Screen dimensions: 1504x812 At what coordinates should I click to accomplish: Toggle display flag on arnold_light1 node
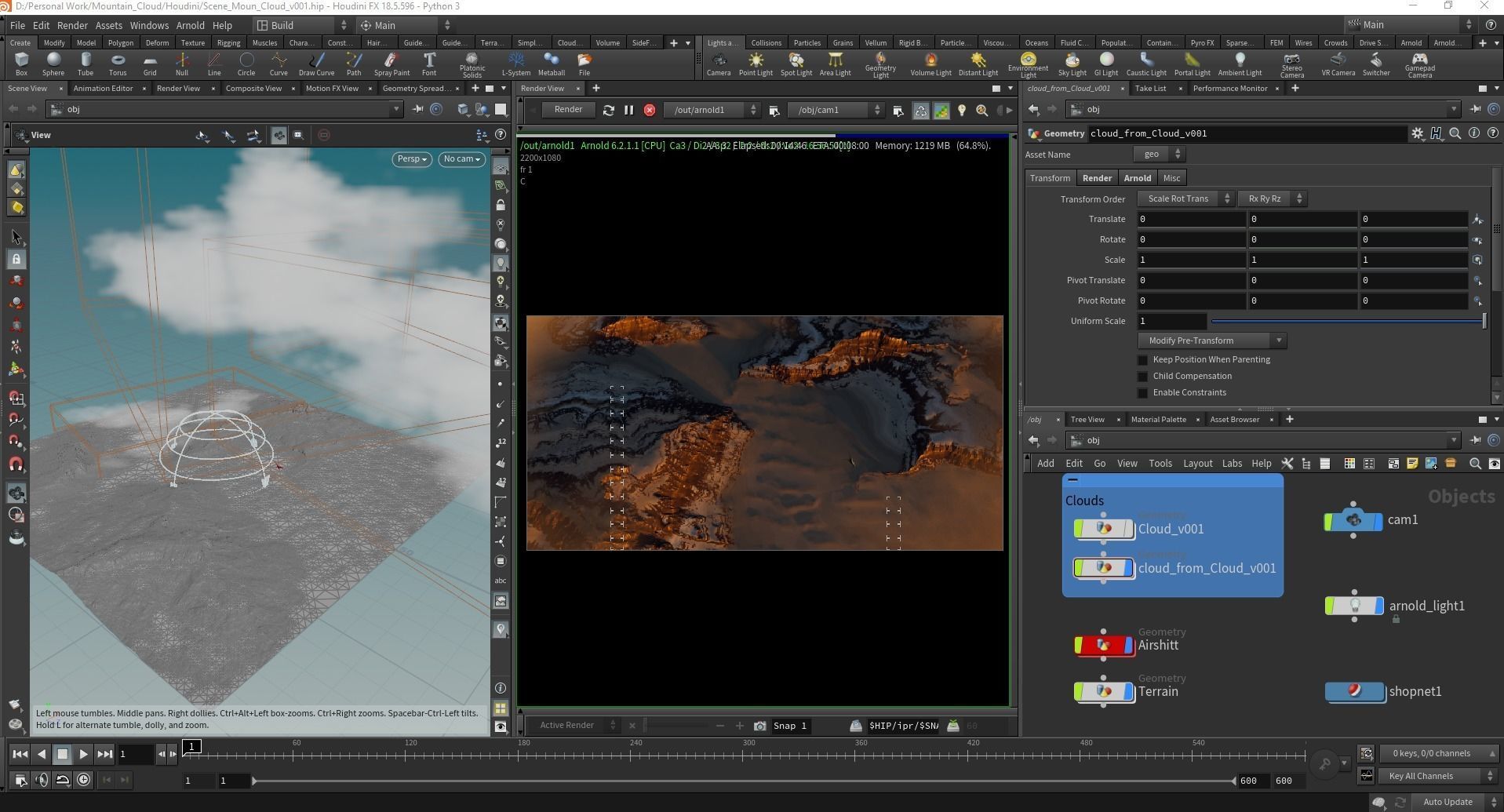[1378, 606]
